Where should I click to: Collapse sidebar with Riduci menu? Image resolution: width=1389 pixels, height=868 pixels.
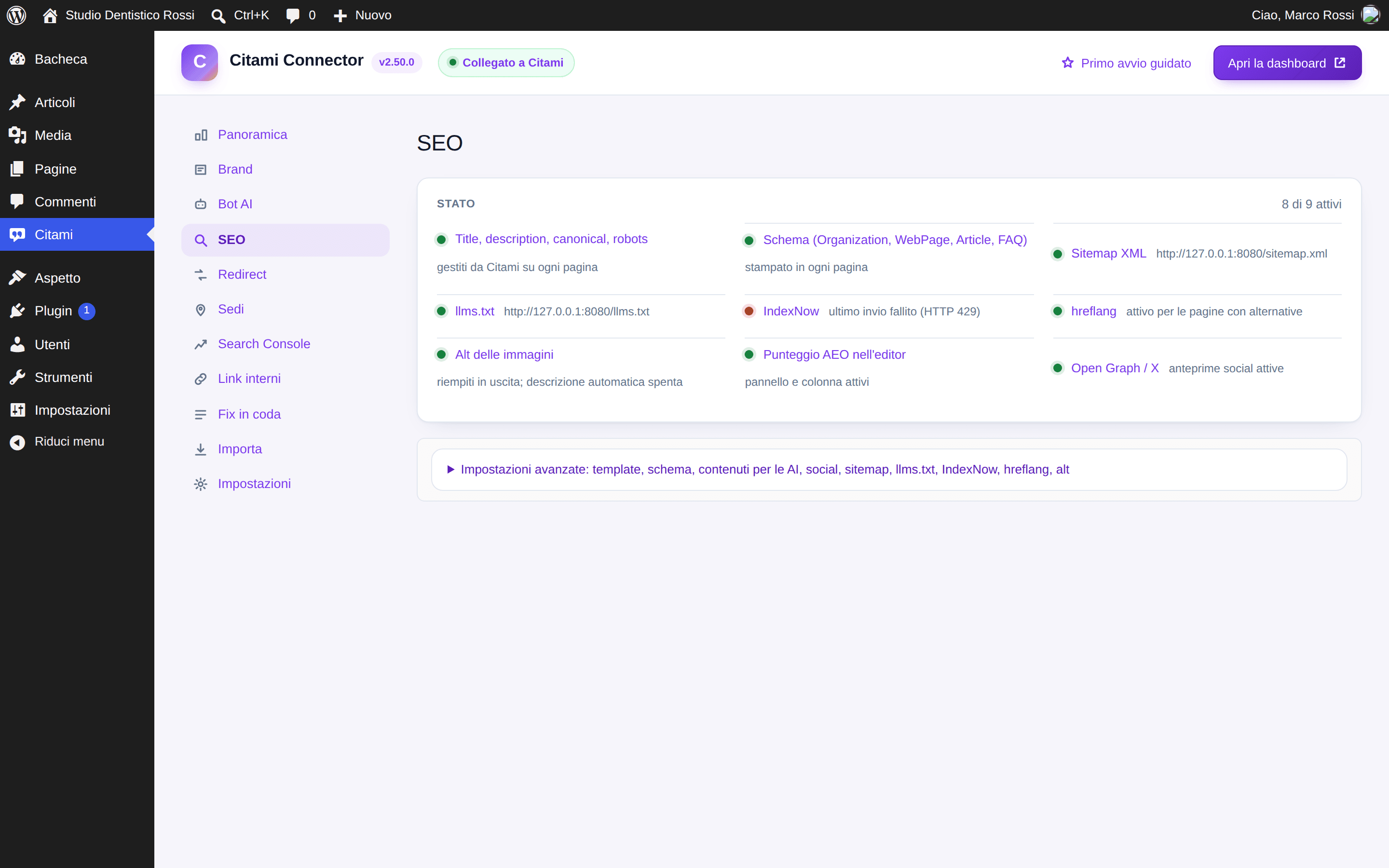[x=77, y=441]
